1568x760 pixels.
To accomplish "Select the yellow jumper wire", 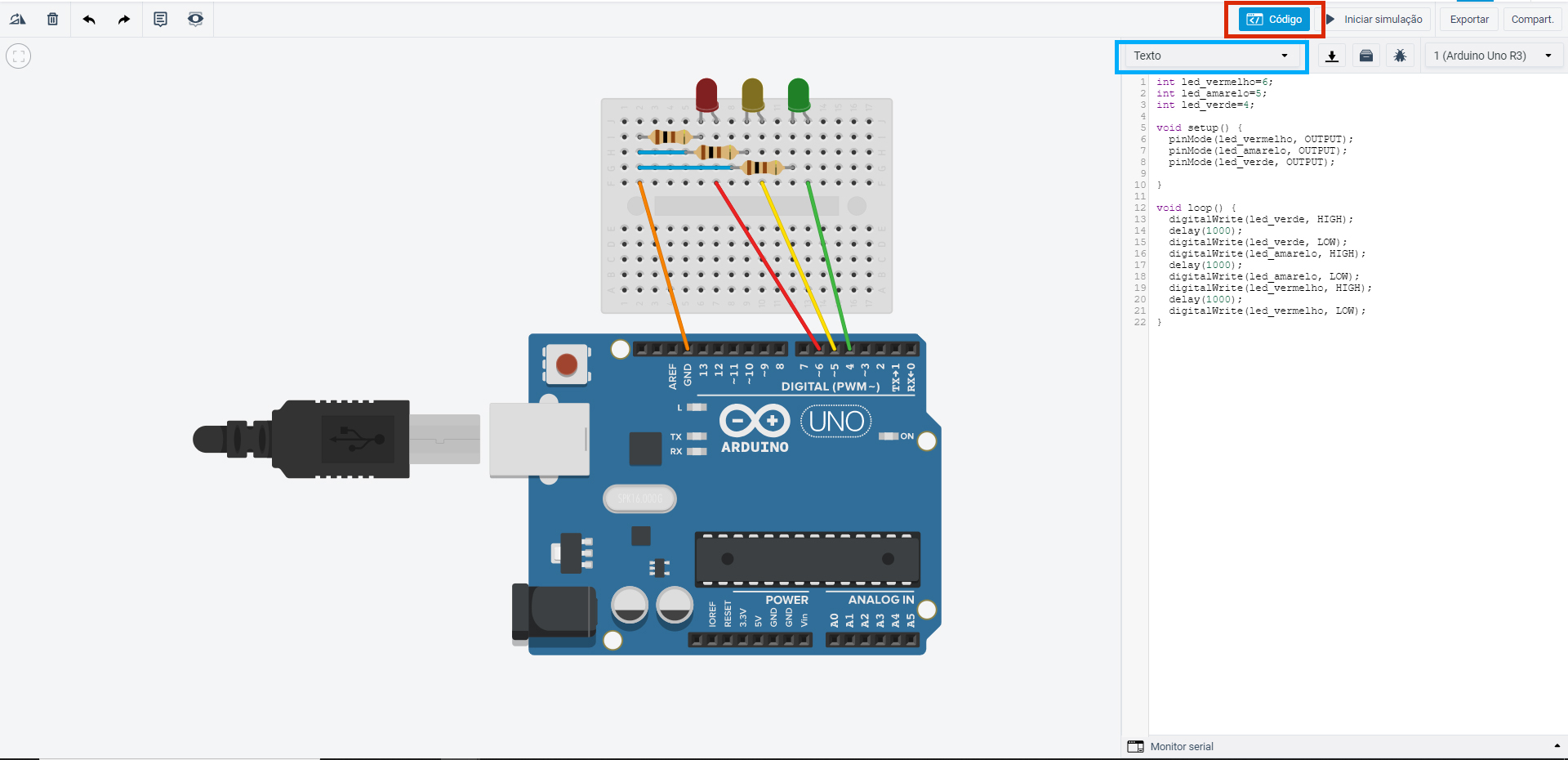I will (x=798, y=266).
